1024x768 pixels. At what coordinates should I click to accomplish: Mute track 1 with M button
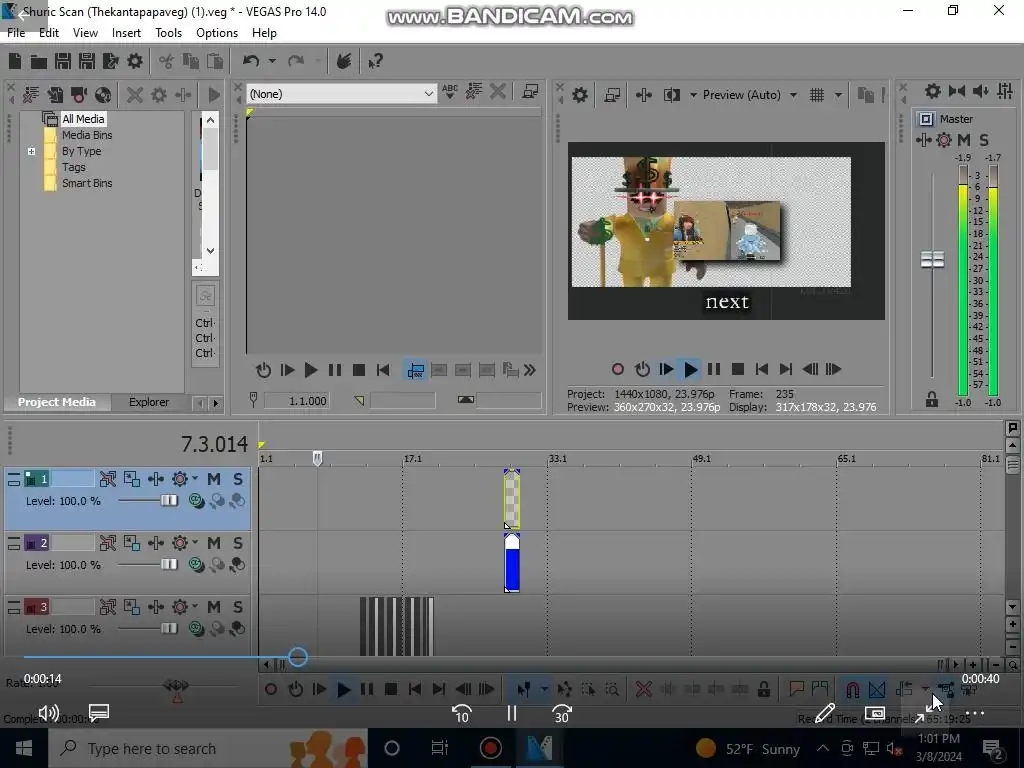[214, 479]
